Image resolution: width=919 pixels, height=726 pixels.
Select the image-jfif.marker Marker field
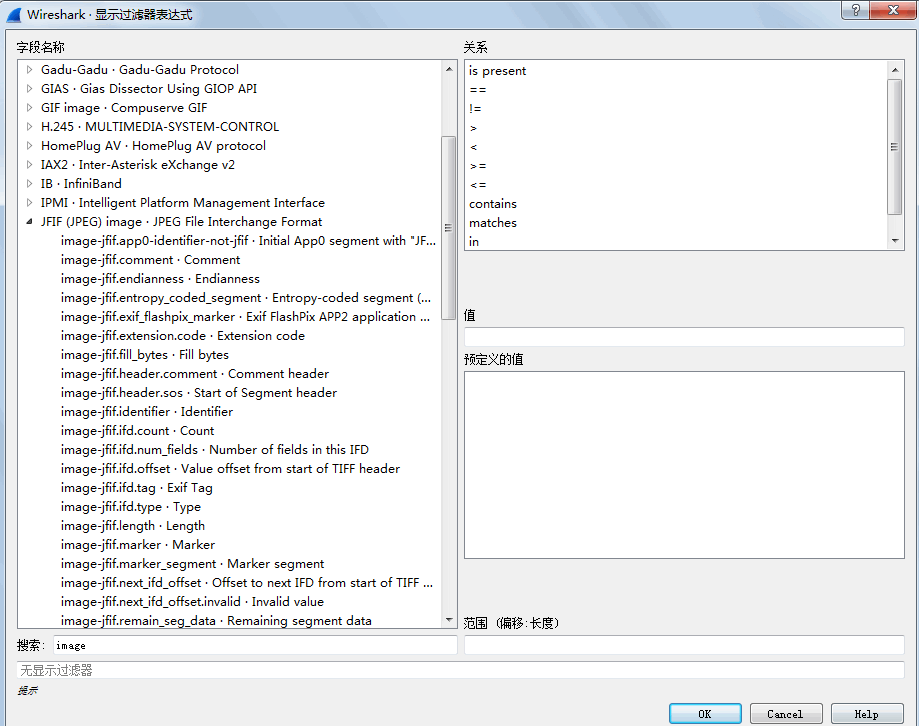coord(138,545)
